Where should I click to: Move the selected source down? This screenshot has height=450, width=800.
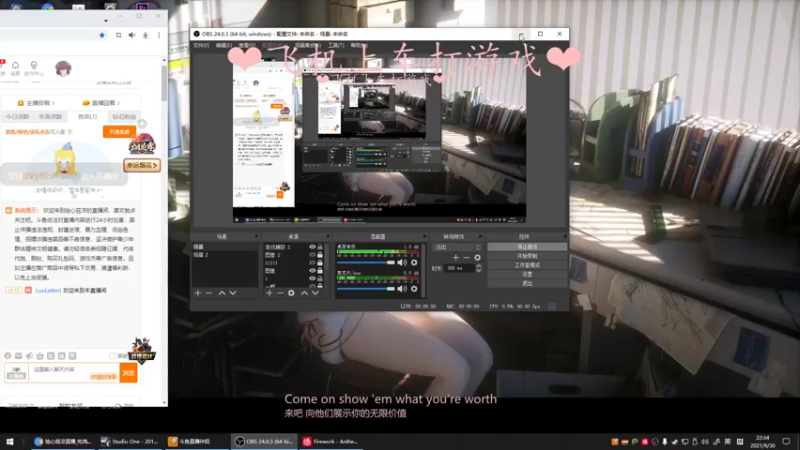coord(315,293)
